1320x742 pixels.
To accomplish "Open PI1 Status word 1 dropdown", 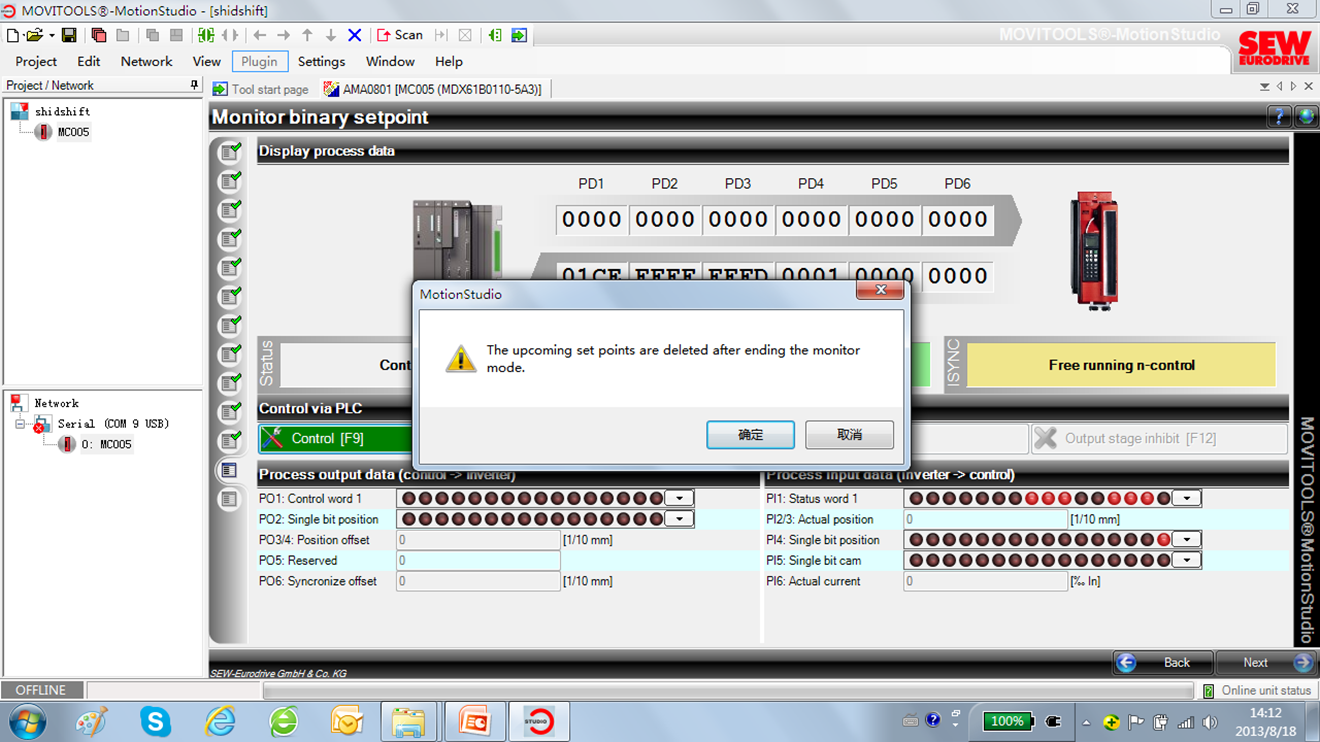I will [1187, 498].
